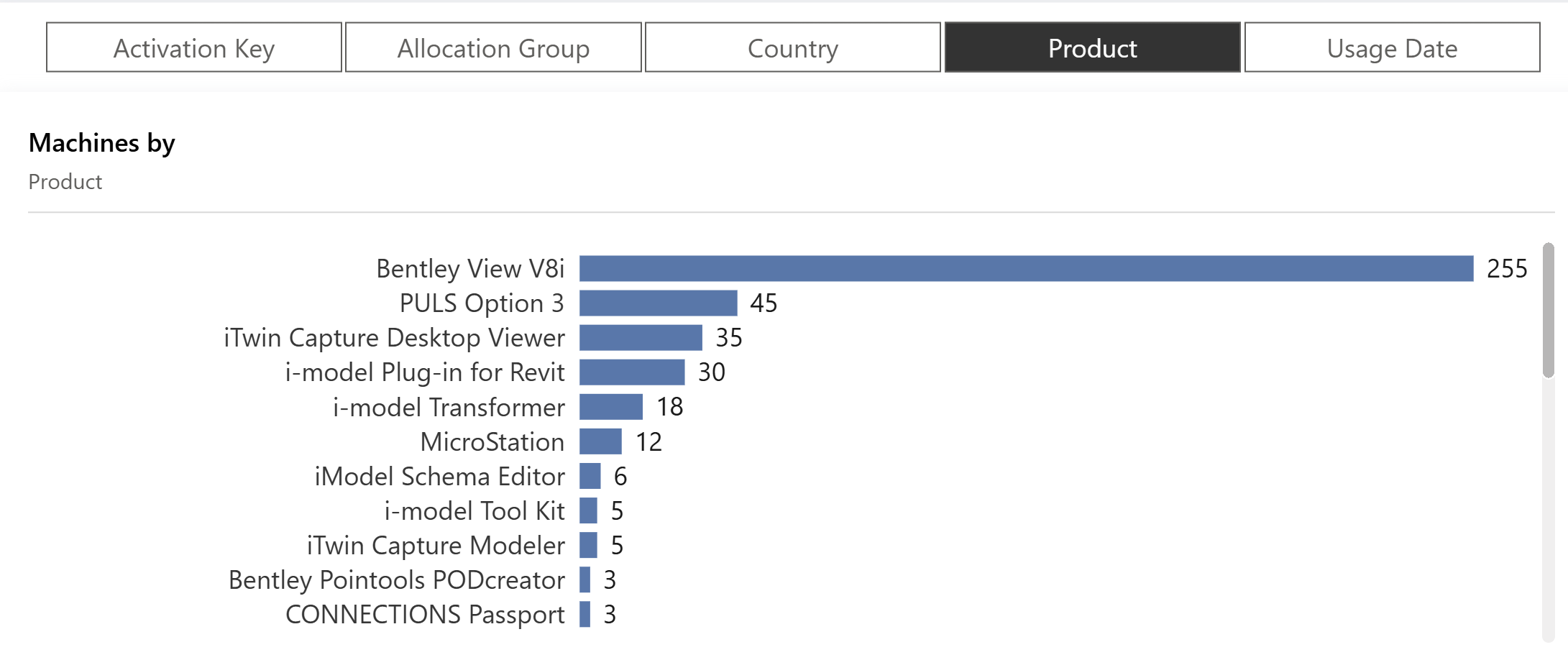Select the Allocation Group tab
Image resolution: width=1568 pixels, height=660 pixels.
click(x=493, y=47)
